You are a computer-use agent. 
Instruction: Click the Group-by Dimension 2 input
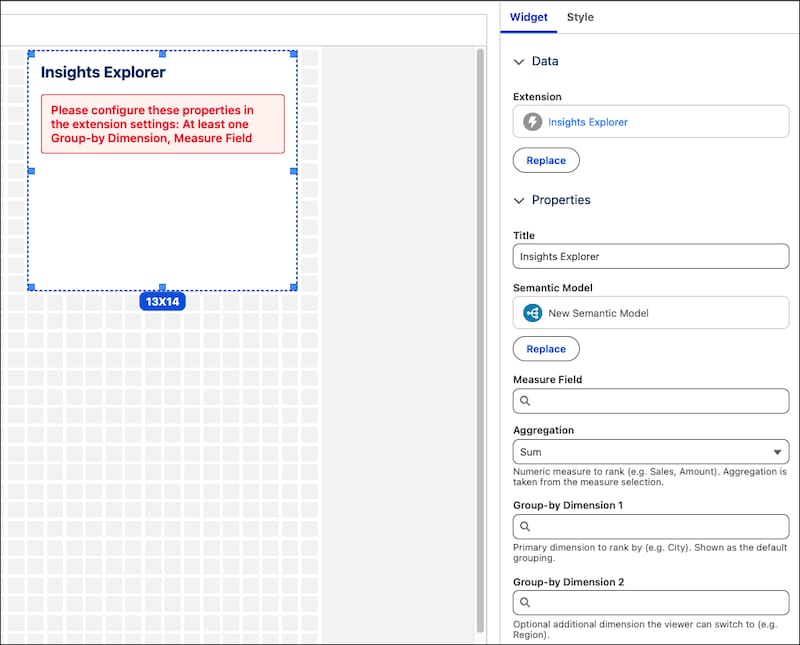pyautogui.click(x=651, y=602)
